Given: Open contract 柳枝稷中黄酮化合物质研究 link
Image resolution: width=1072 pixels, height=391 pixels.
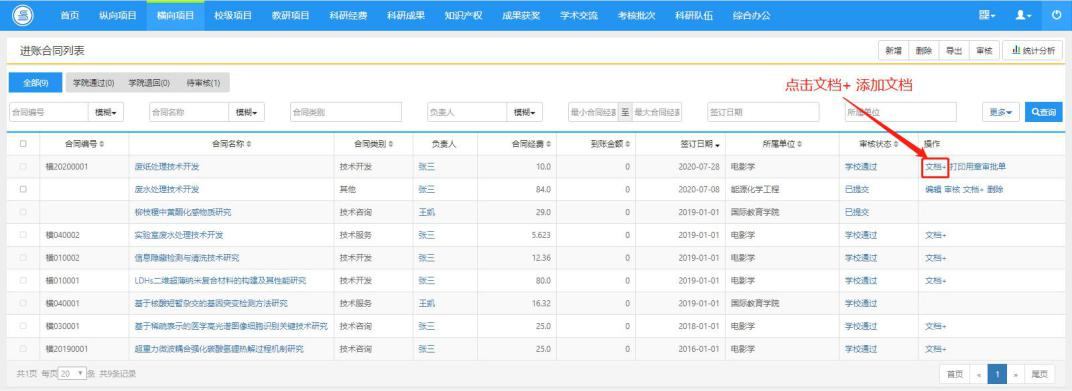Looking at the screenshot, I should click(x=183, y=213).
